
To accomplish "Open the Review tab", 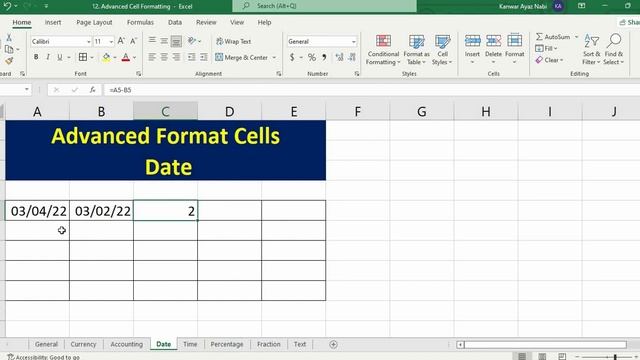I will click(206, 22).
